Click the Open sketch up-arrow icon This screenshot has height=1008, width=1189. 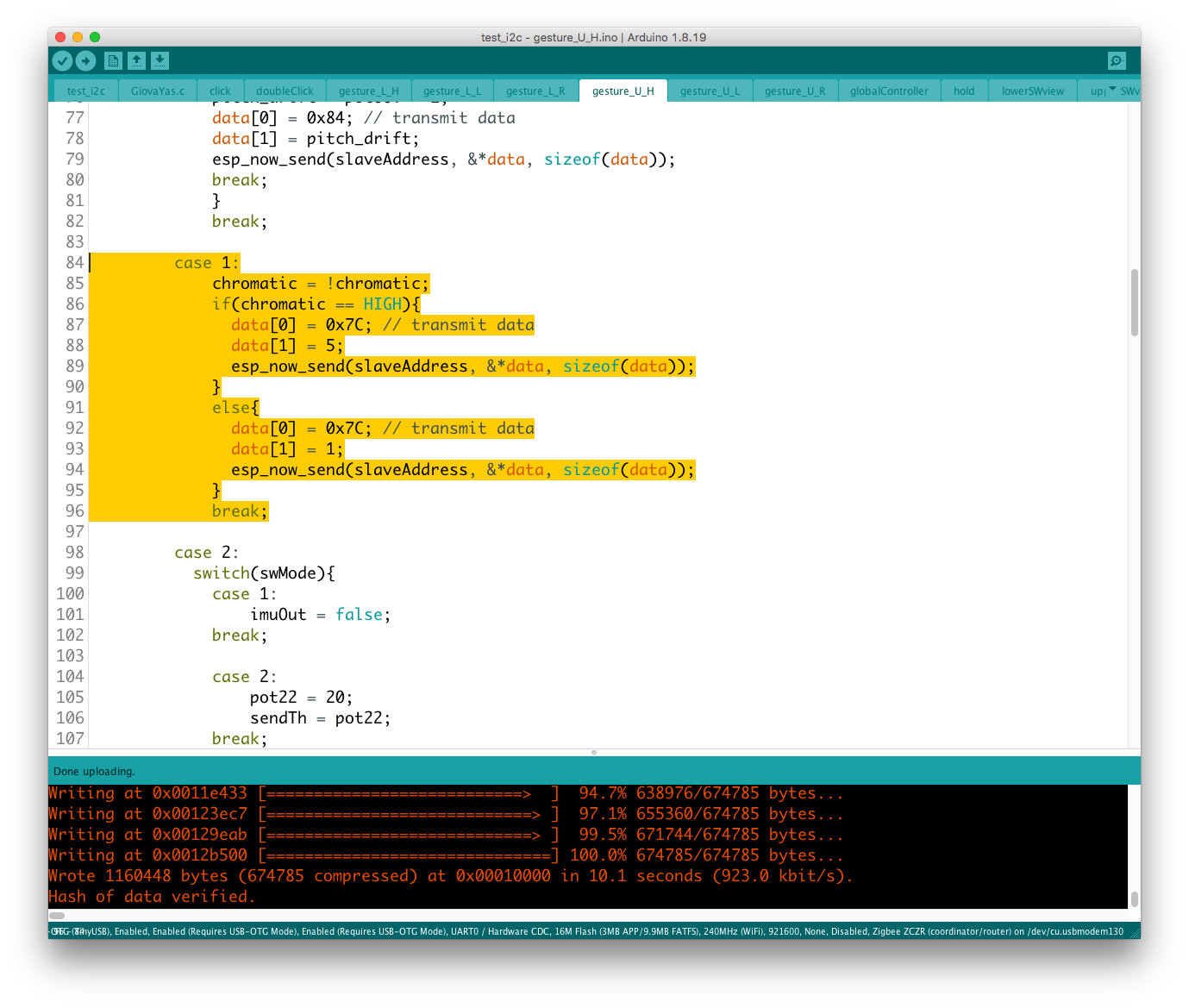[136, 60]
